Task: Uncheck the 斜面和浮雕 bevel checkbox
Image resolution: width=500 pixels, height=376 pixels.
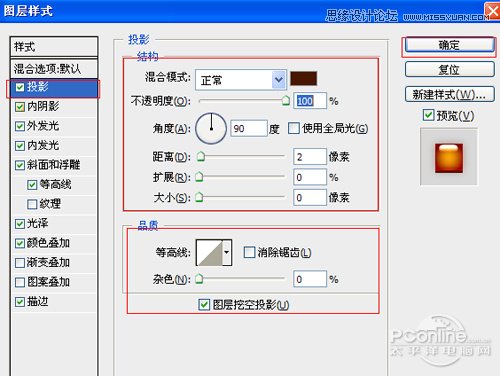Action: click(20, 165)
